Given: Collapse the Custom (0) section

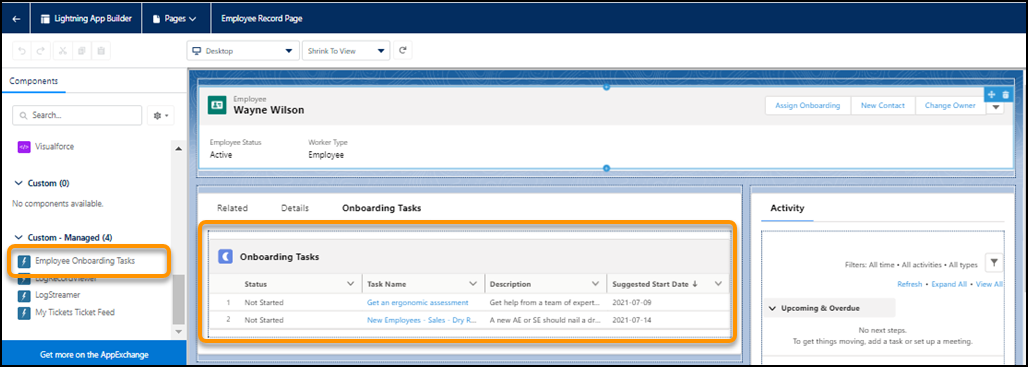Looking at the screenshot, I should tap(19, 183).
